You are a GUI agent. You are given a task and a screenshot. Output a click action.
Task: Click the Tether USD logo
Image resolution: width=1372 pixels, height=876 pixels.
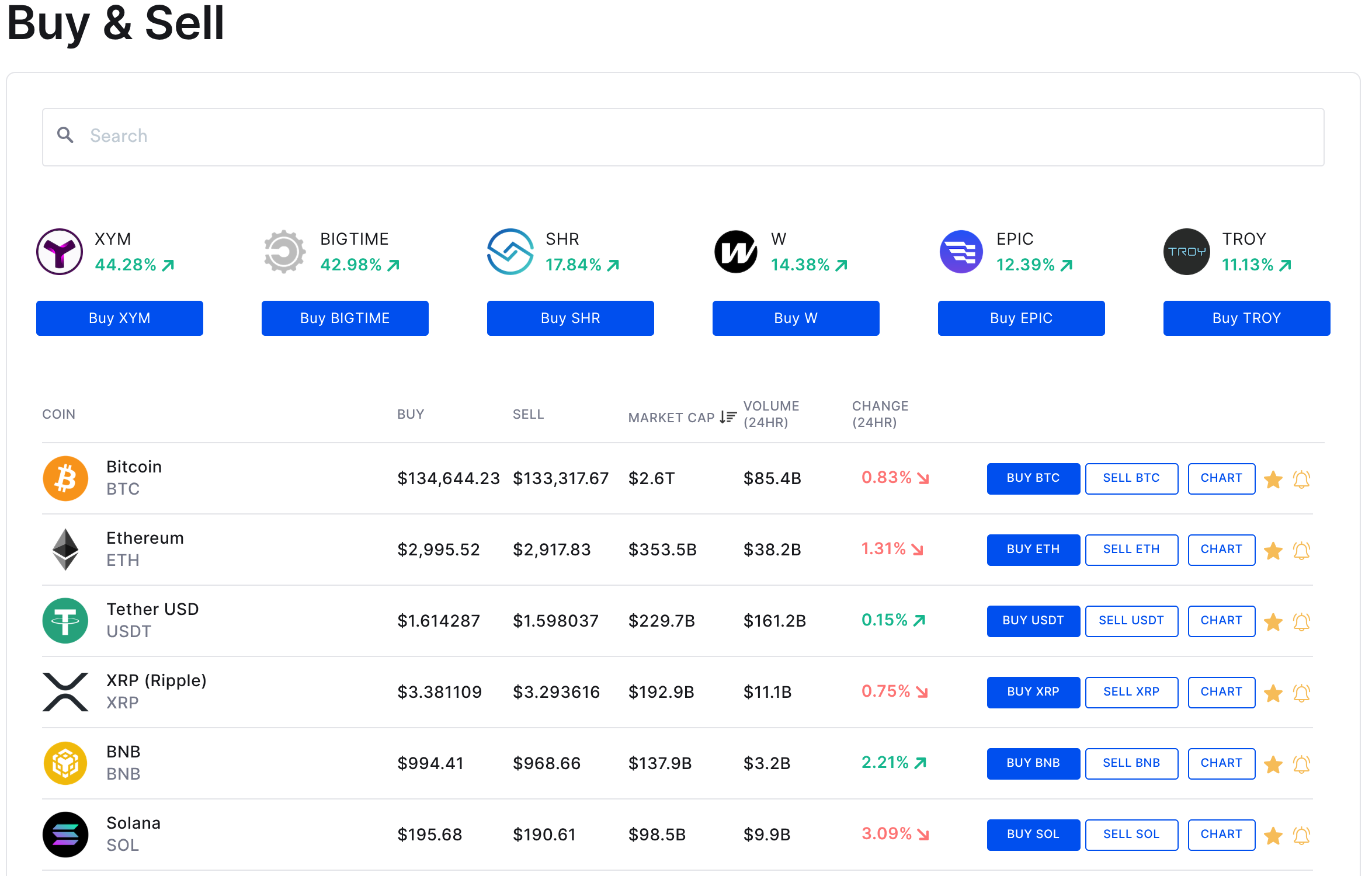[x=65, y=621]
